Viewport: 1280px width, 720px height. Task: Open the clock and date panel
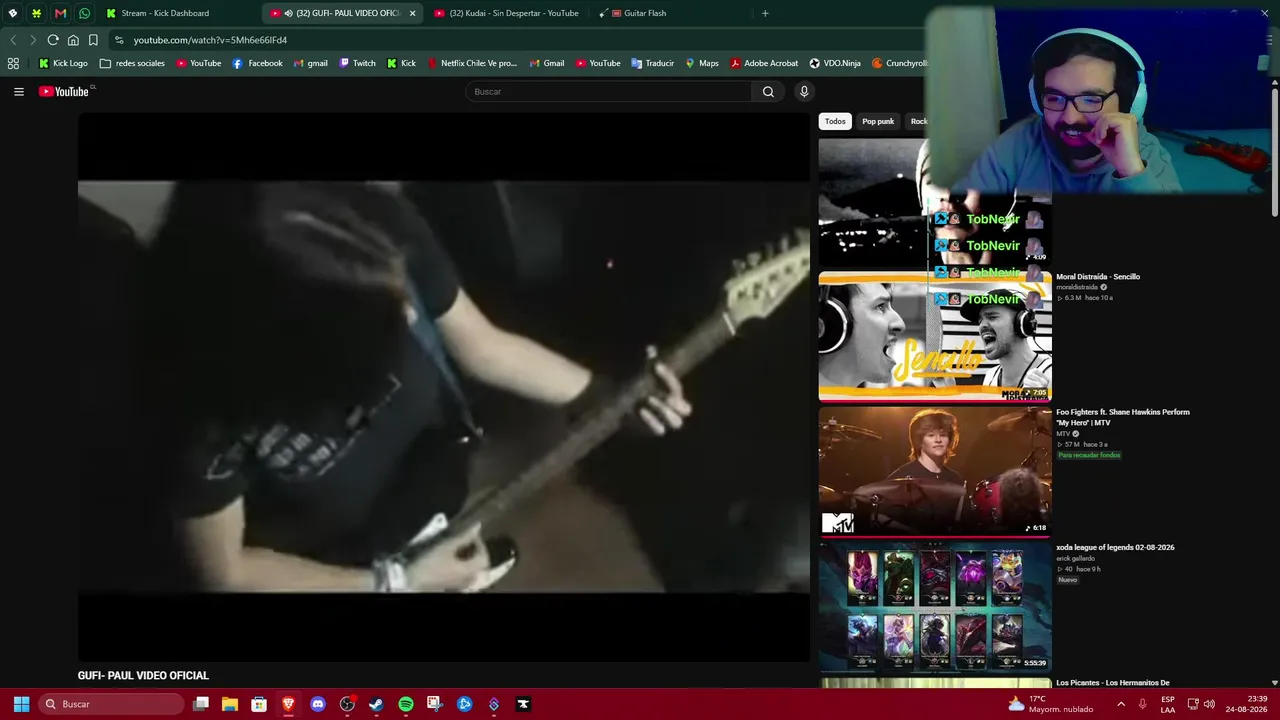click(1246, 704)
